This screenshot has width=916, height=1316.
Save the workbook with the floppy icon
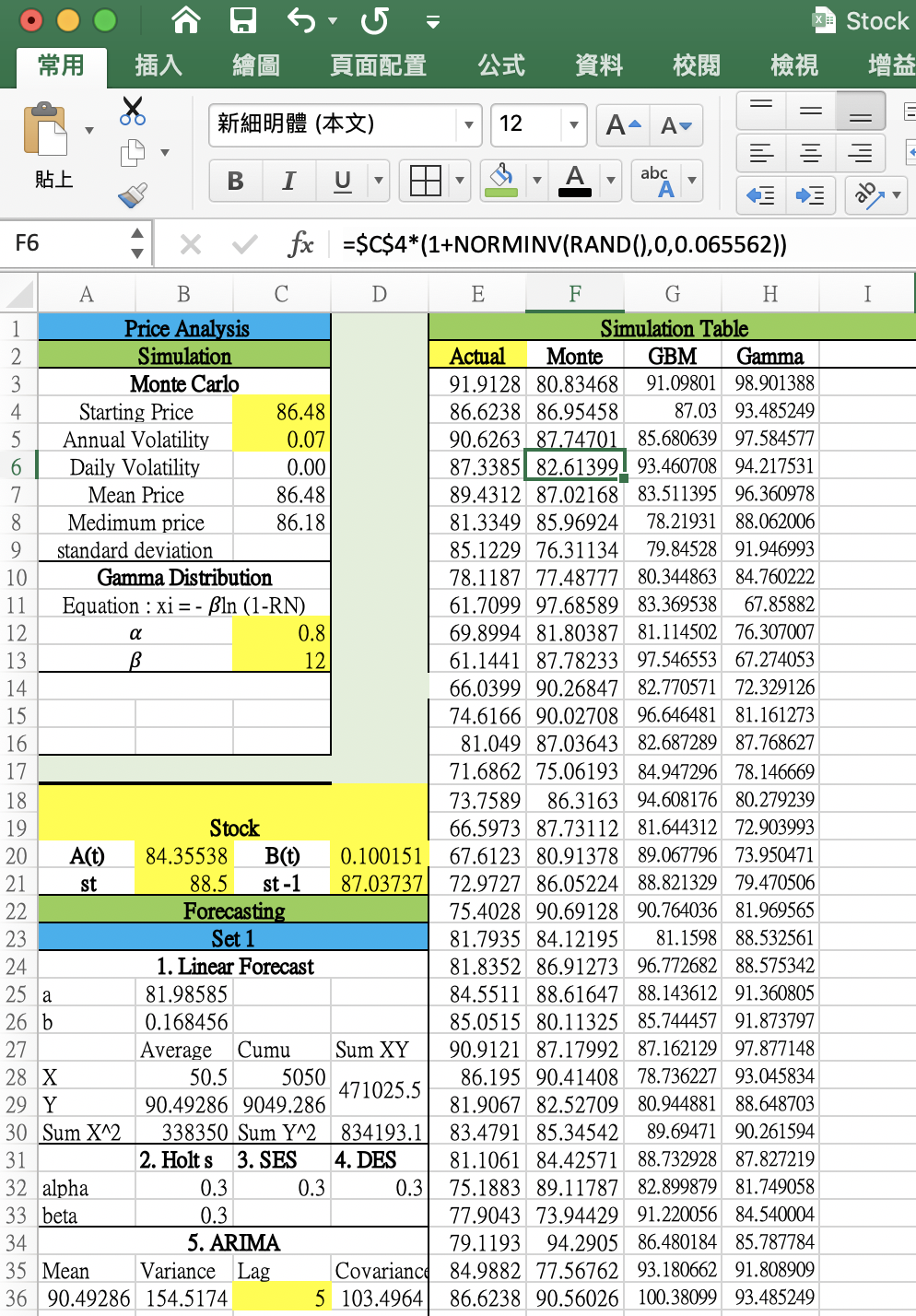tap(243, 19)
